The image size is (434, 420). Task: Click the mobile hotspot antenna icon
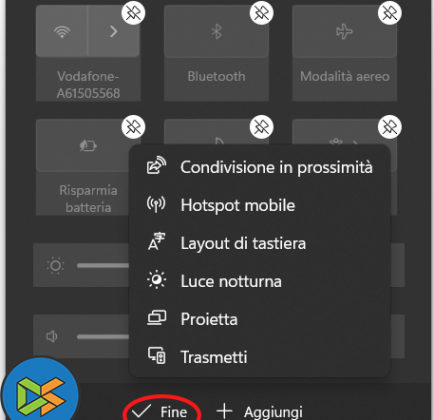coord(156,204)
